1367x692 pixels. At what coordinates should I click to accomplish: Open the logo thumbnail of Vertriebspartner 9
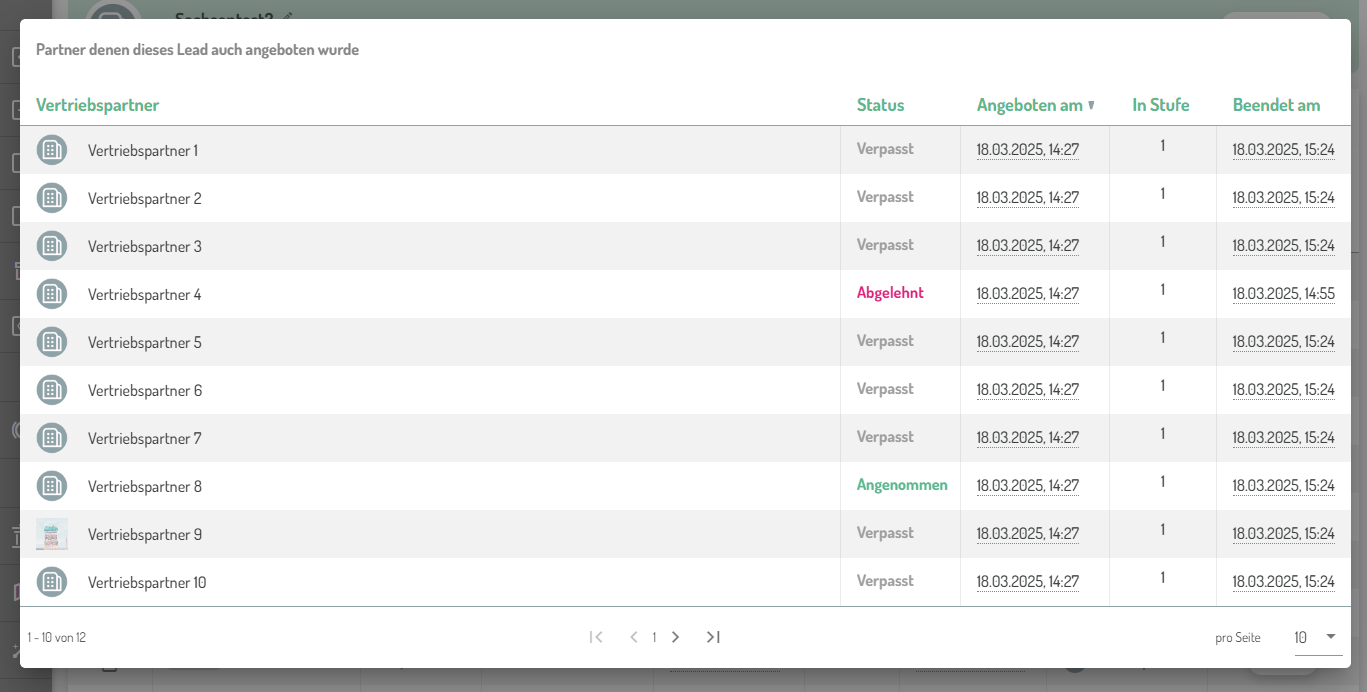(x=52, y=534)
